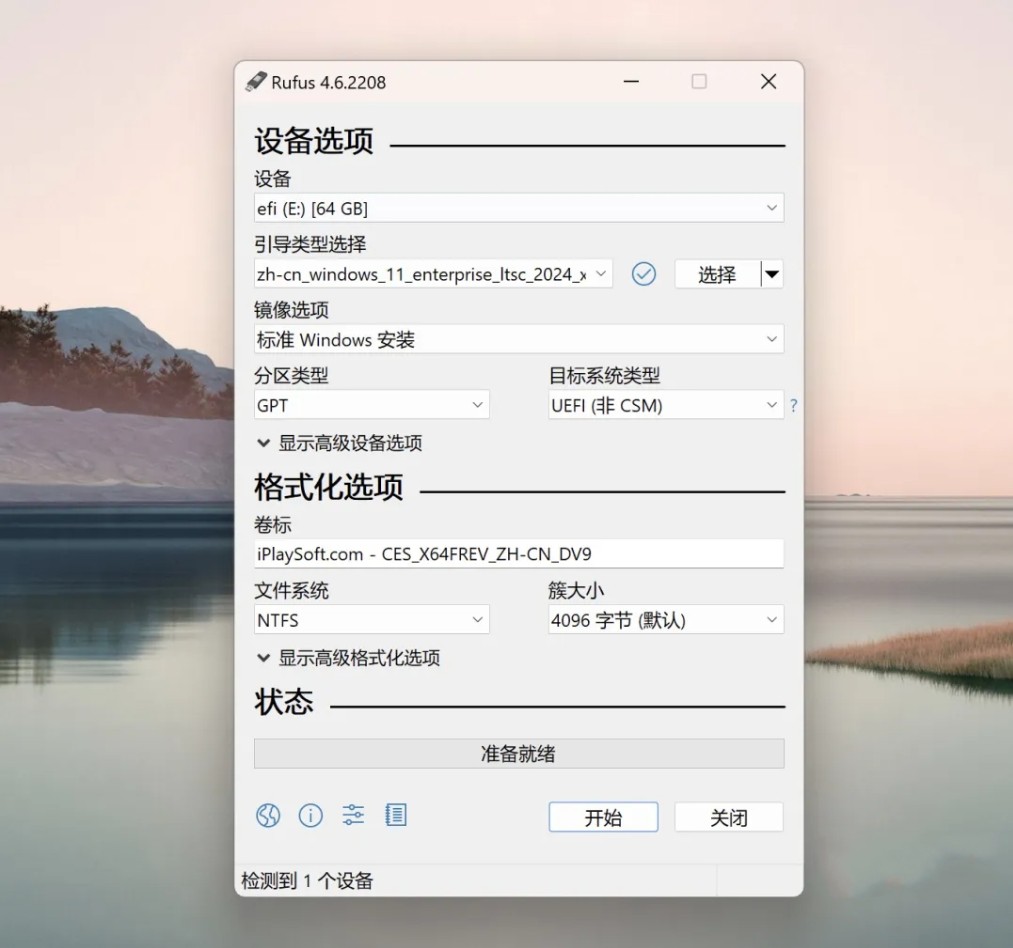Click the 选择 button to pick an ISO

(x=717, y=274)
